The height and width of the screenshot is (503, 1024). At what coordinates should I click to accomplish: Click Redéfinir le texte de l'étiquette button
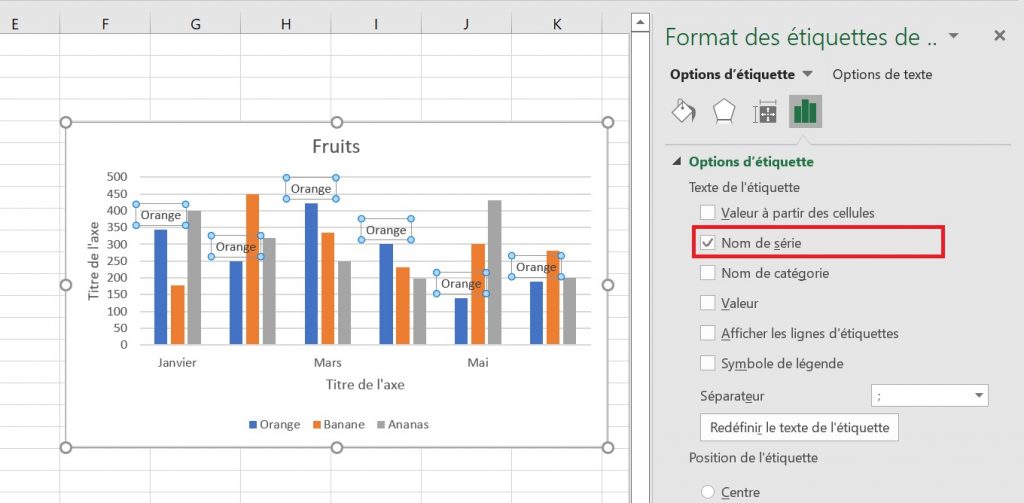tap(799, 428)
